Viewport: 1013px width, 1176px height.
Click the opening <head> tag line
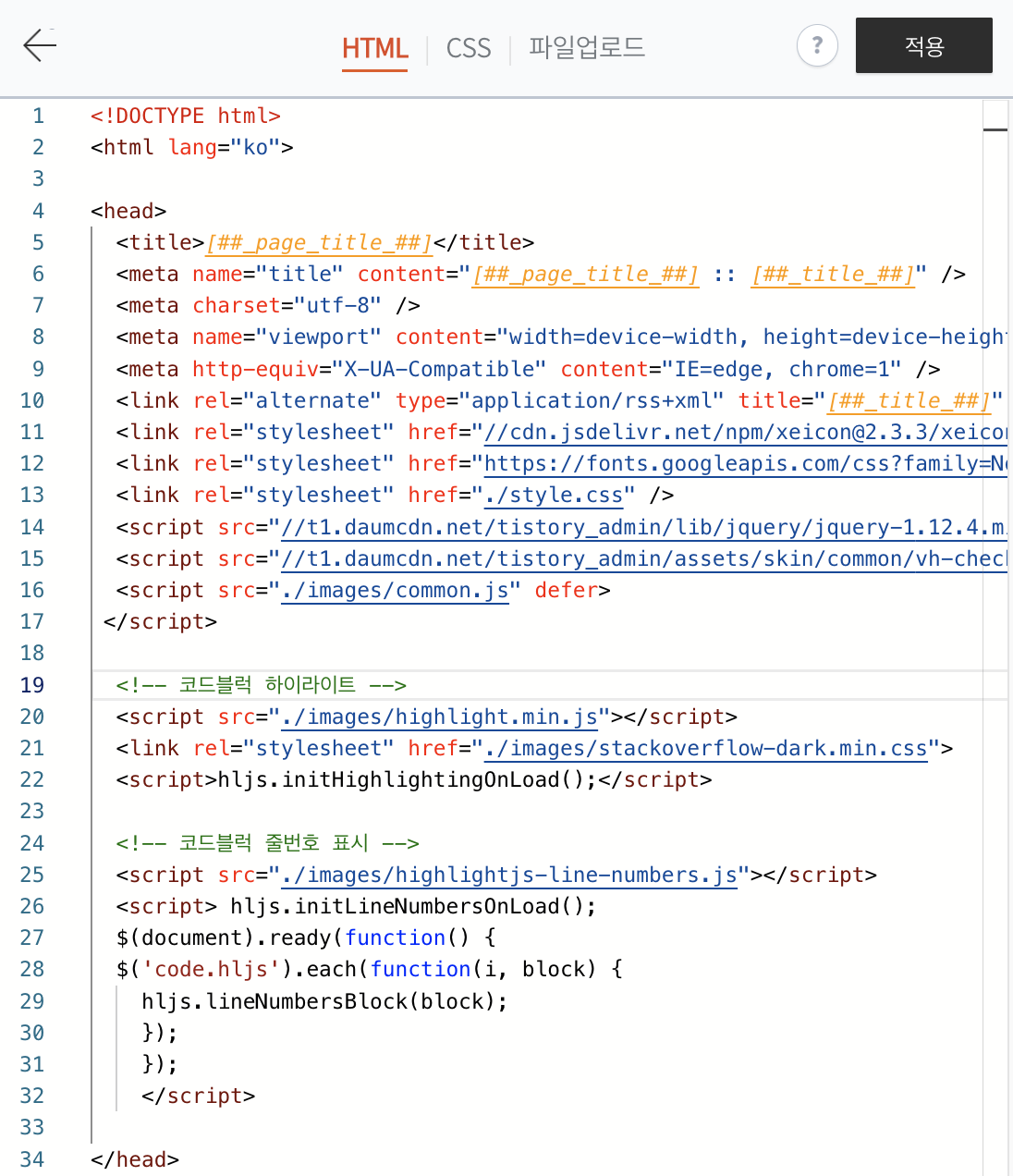128,211
